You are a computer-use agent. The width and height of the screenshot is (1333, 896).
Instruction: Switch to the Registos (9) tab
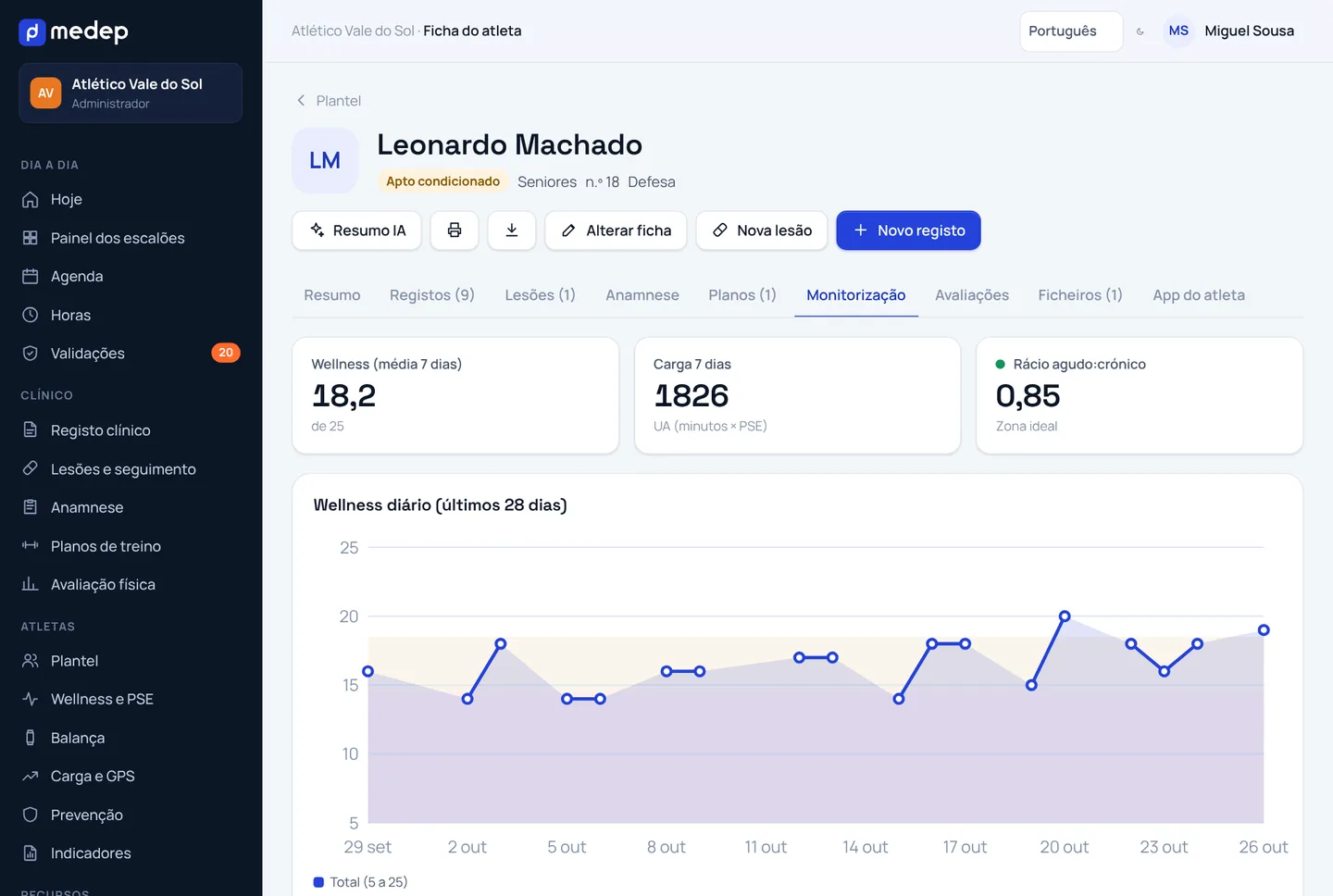432,295
